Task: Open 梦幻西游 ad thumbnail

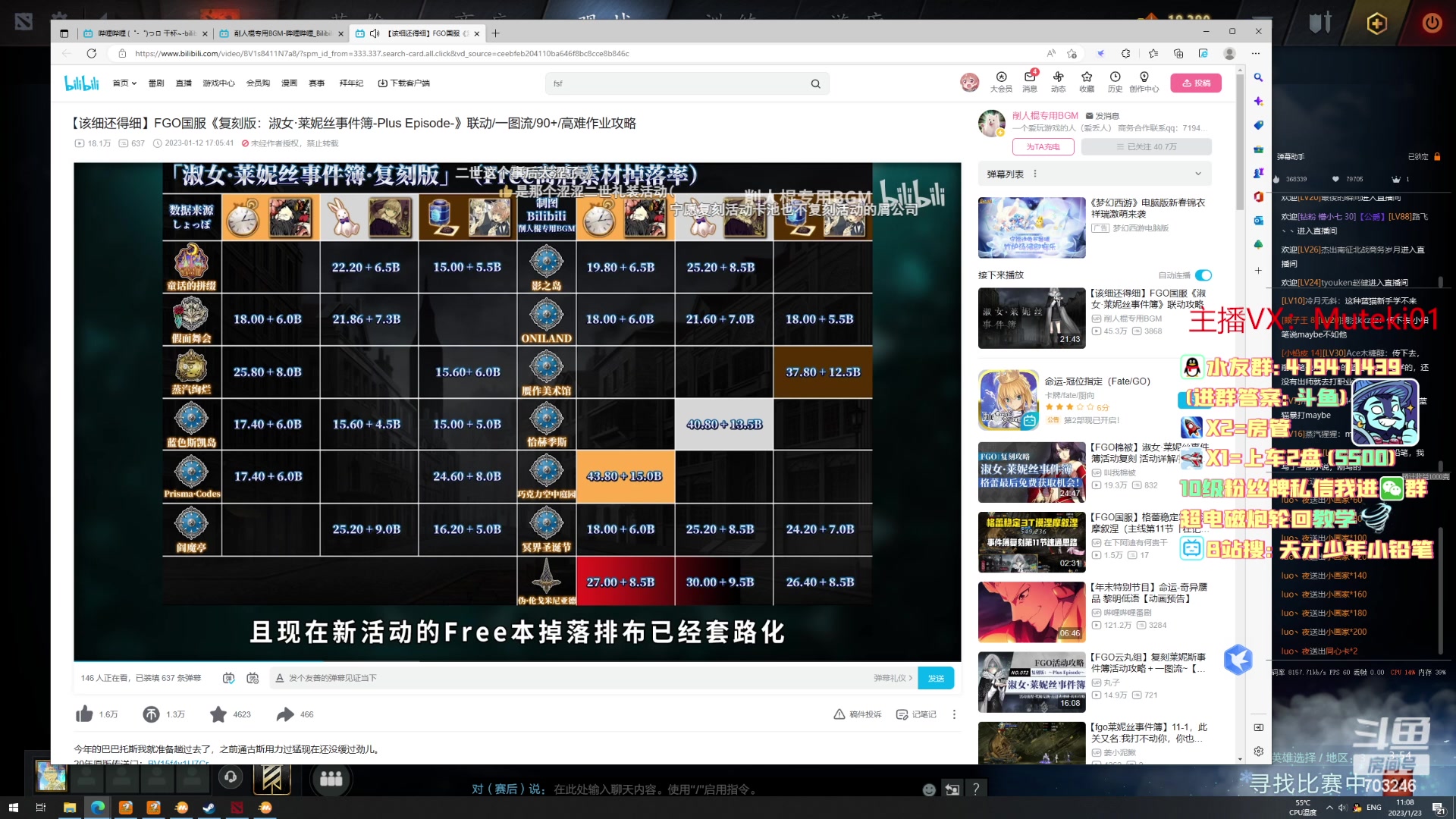Action: (x=1031, y=227)
